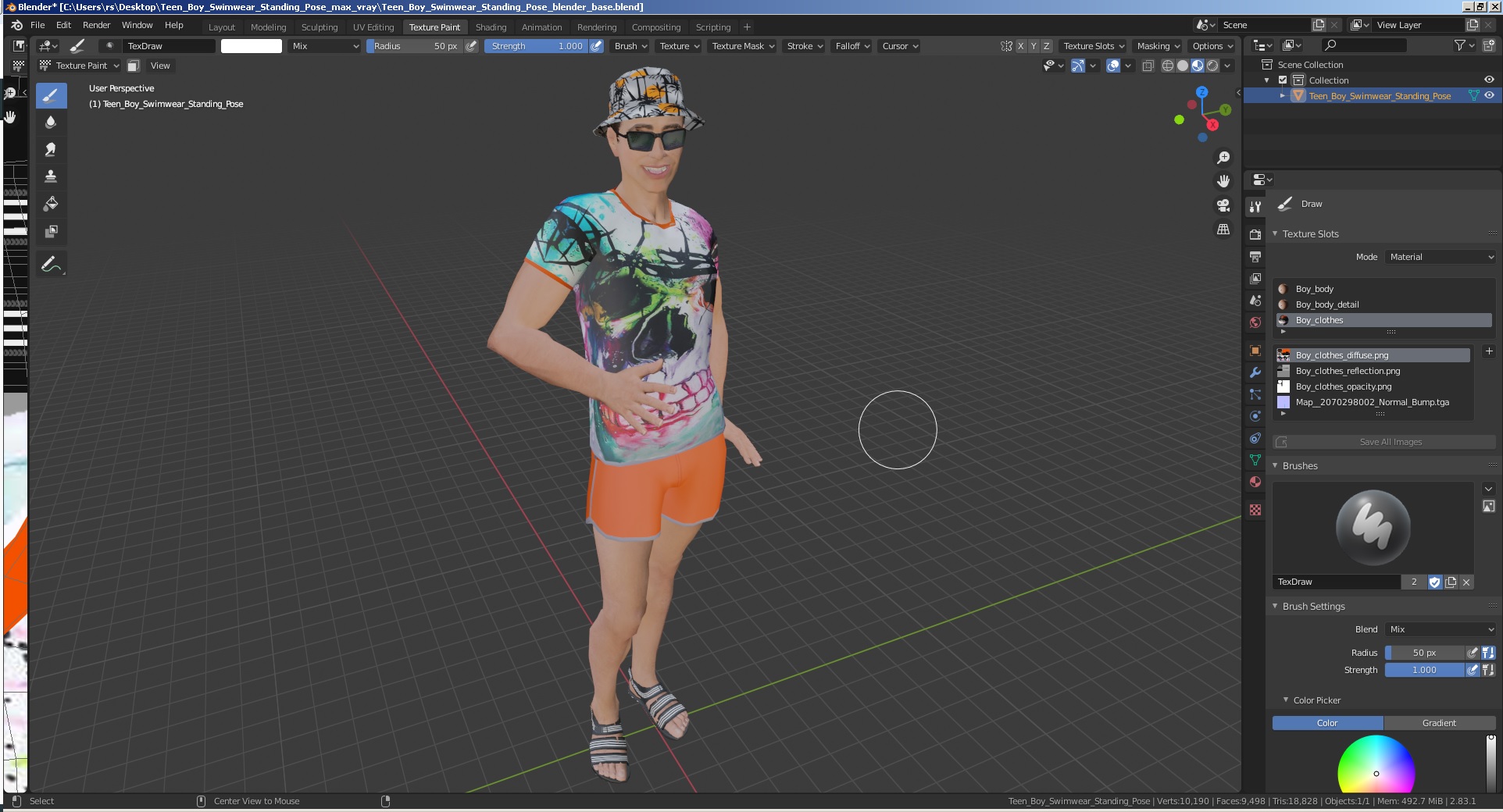1503x812 pixels.
Task: Select the Soften tool
Action: [x=51, y=123]
